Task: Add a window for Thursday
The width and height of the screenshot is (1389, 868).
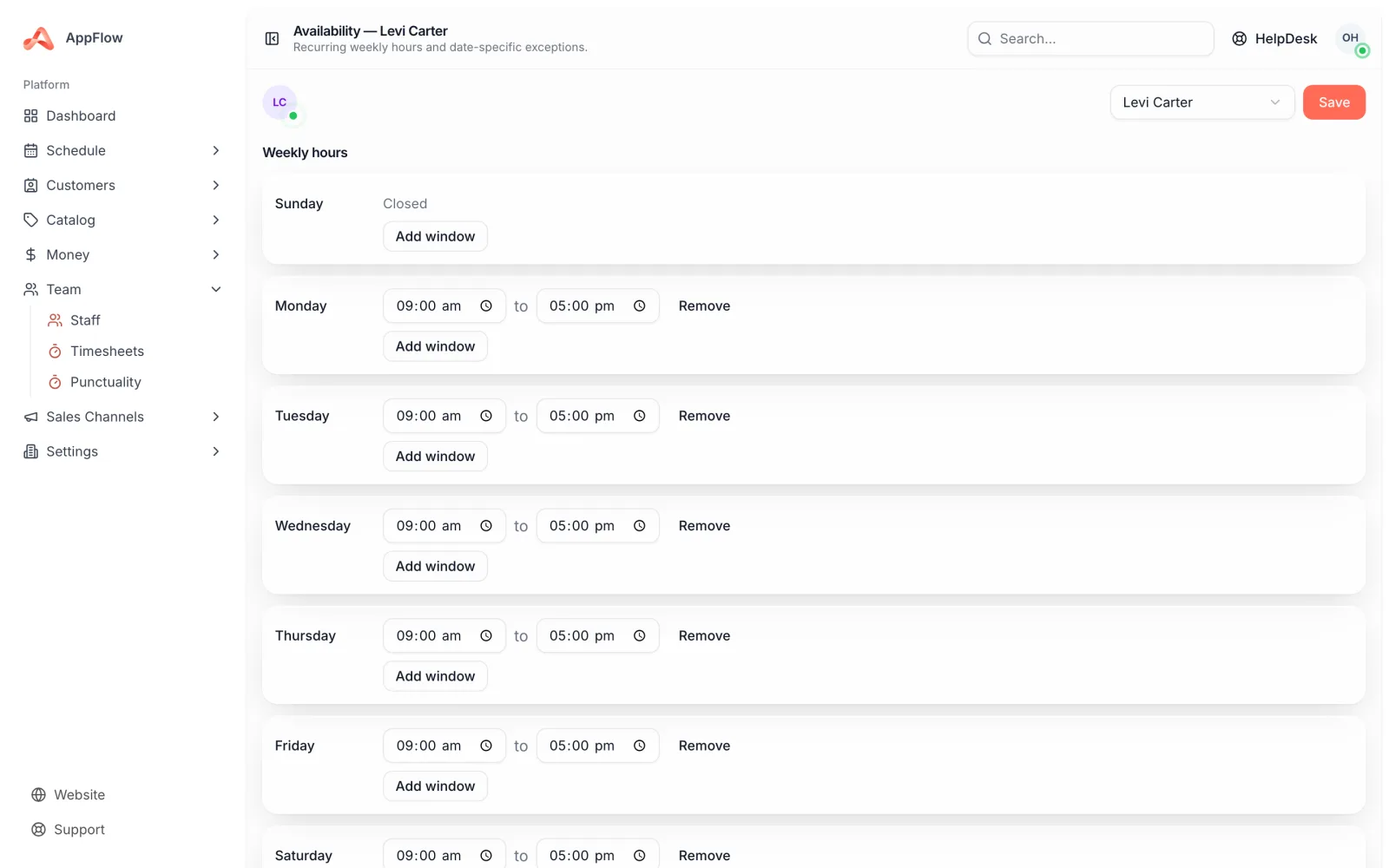Action: 435,676
